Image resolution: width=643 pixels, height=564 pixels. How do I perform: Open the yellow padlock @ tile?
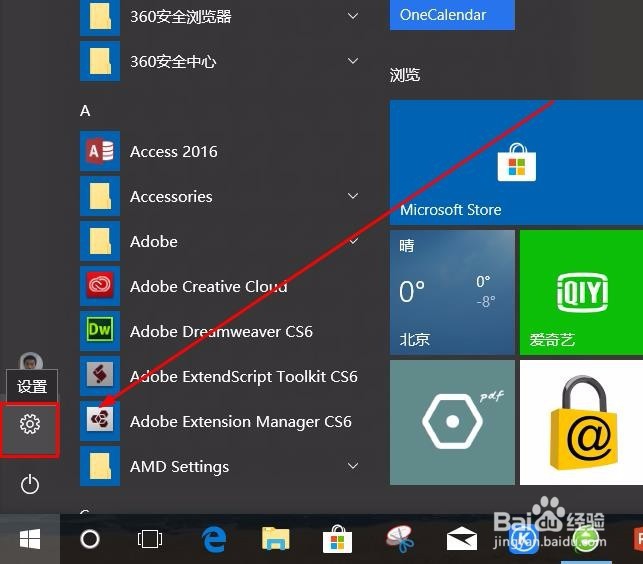pos(581,422)
